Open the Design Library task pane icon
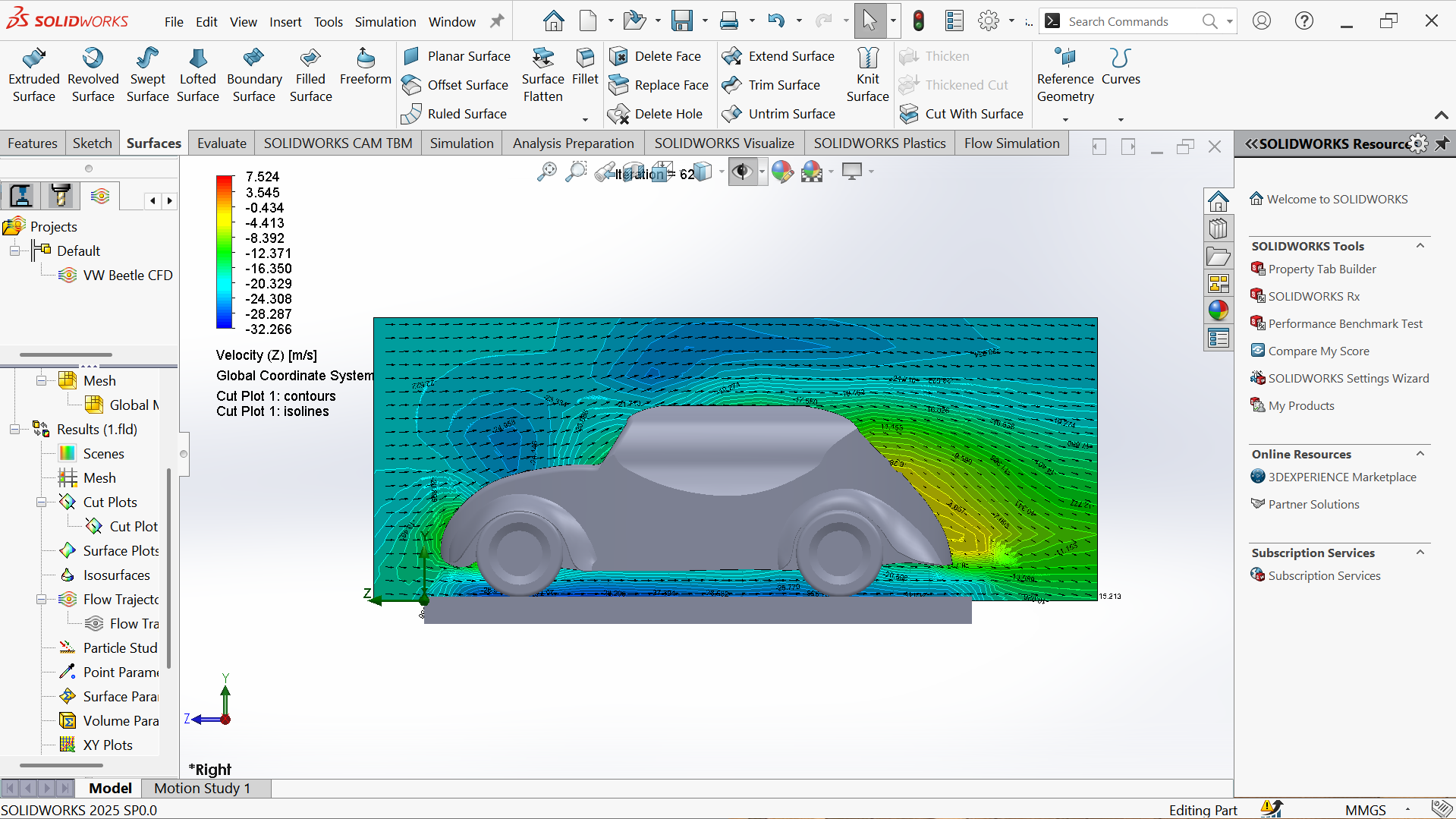This screenshot has width=1456, height=819. point(1218,228)
